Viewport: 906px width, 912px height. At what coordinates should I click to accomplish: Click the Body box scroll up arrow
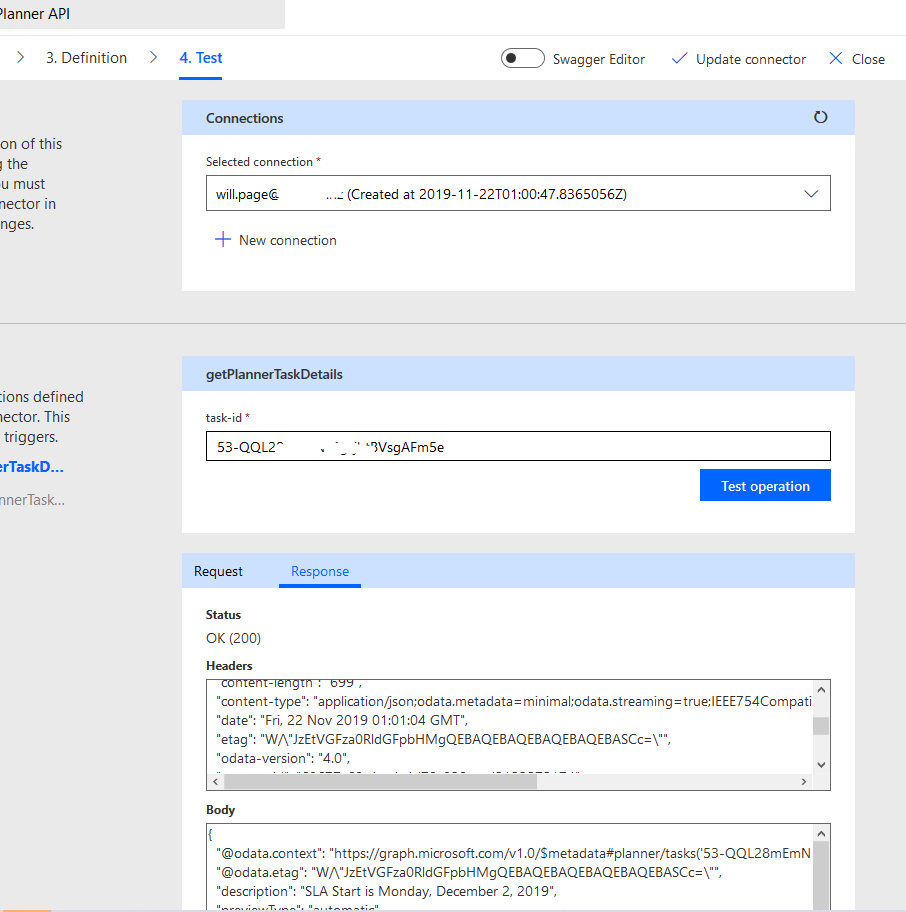(x=820, y=834)
